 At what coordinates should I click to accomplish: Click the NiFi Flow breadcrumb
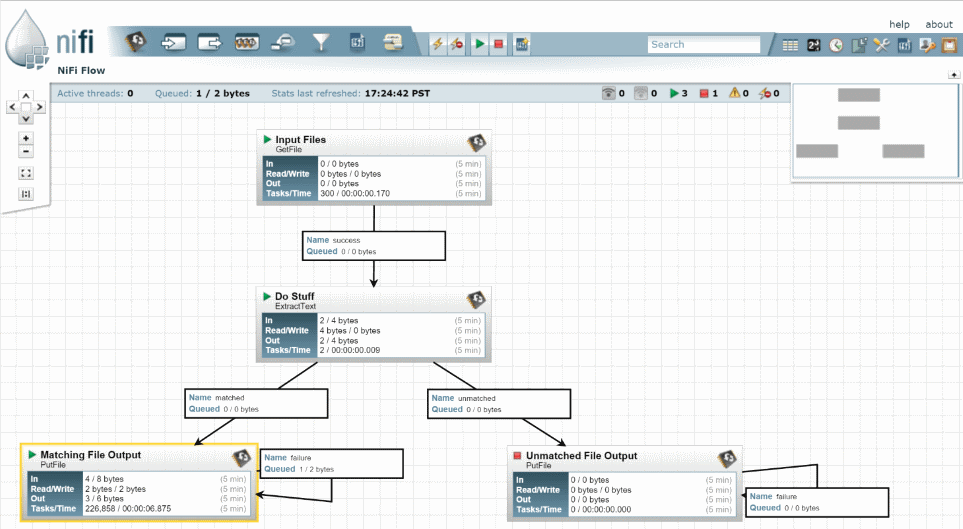(81, 71)
